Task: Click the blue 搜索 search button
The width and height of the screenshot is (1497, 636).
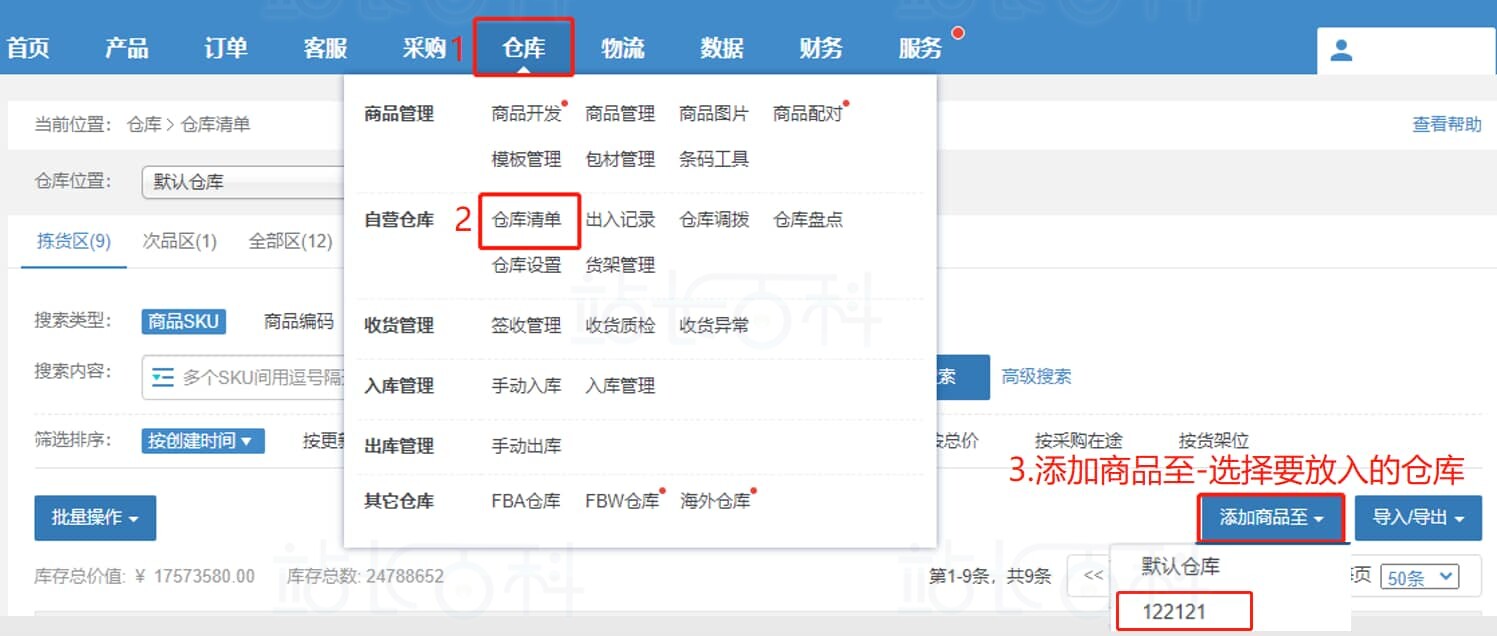Action: (944, 377)
